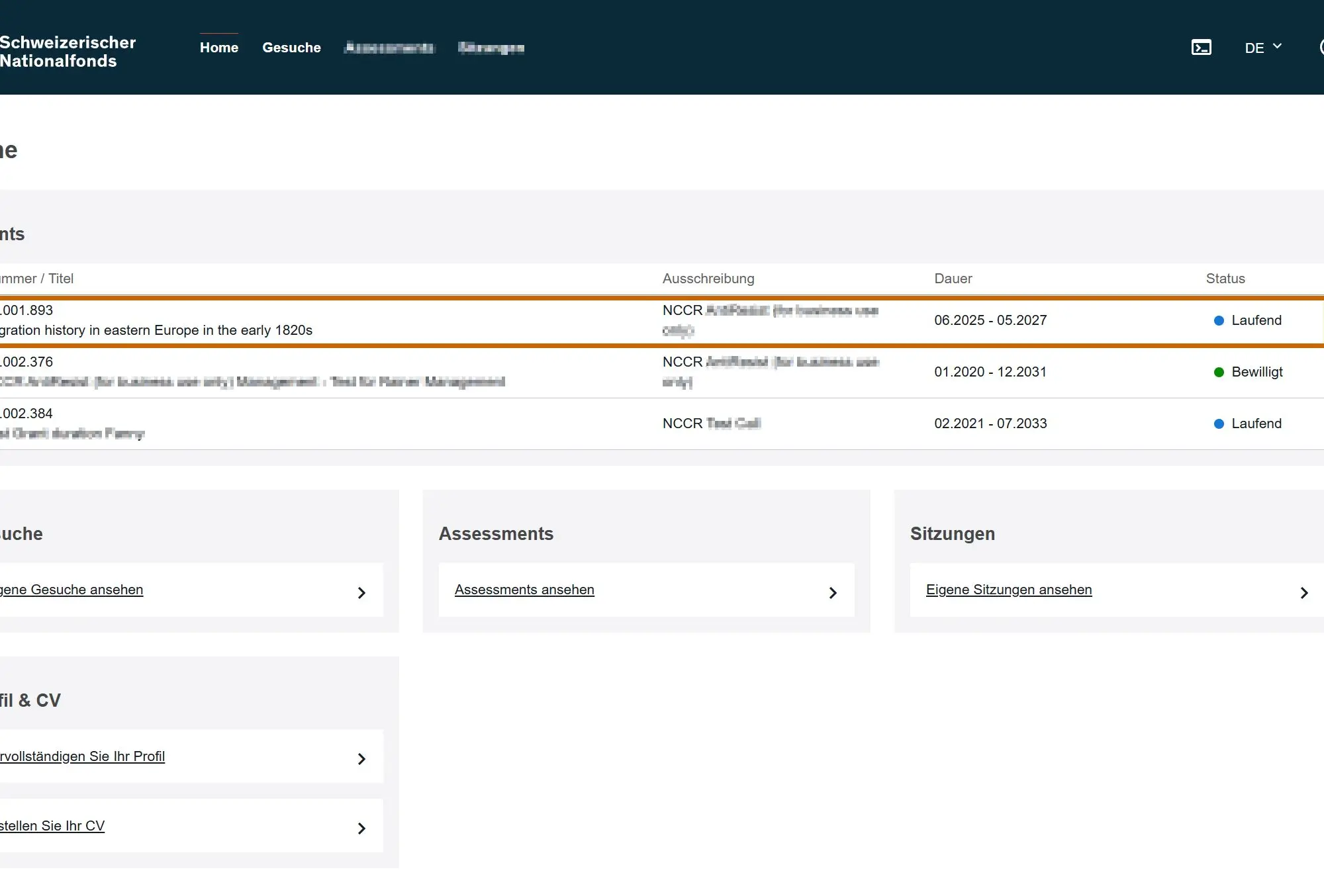Screen dimensions: 1324x896
Task: Click the Status column header
Action: click(1225, 279)
